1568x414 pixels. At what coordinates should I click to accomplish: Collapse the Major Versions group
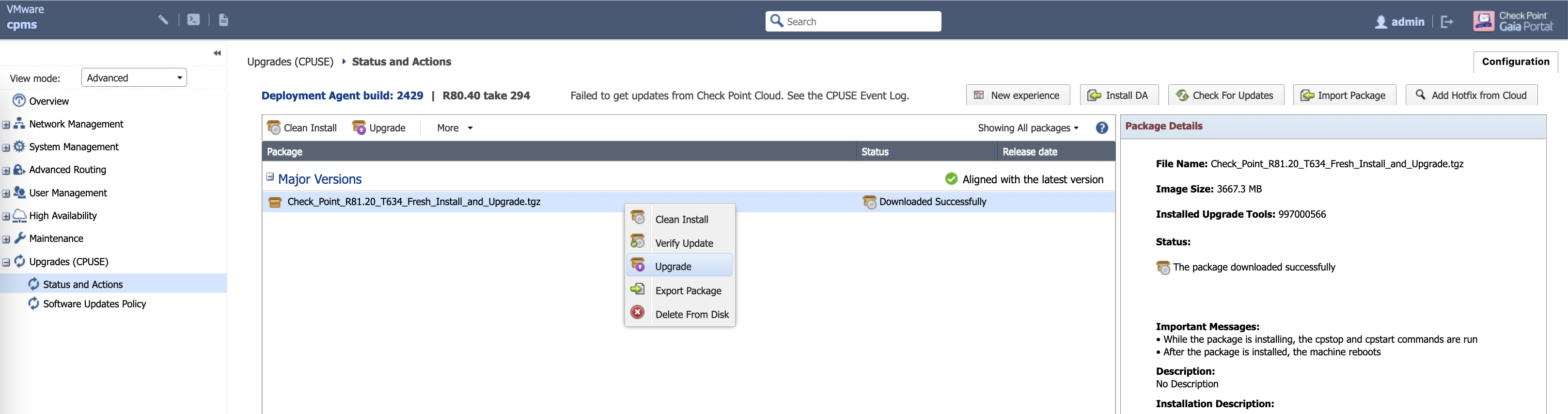point(270,177)
